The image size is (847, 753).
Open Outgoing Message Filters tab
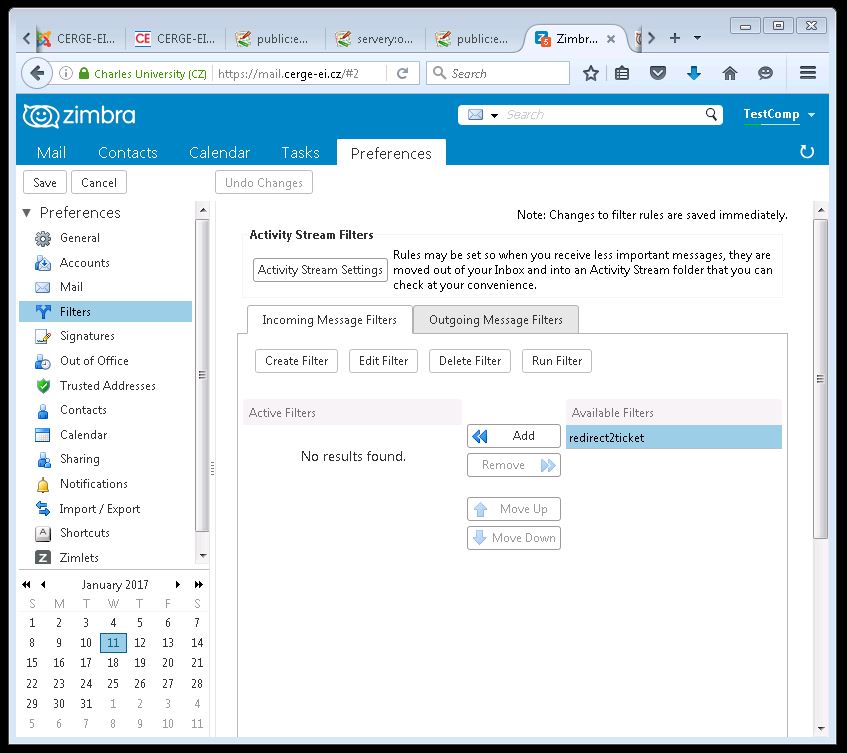[x=495, y=320]
